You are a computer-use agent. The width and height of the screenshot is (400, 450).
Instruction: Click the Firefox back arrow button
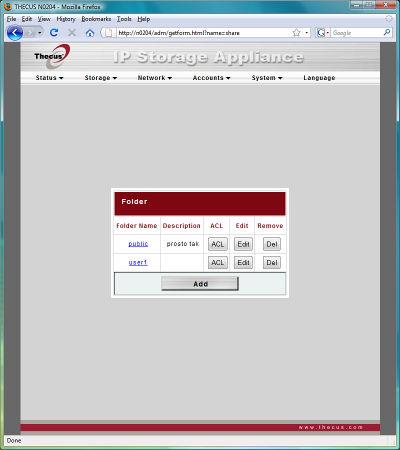click(x=15, y=33)
